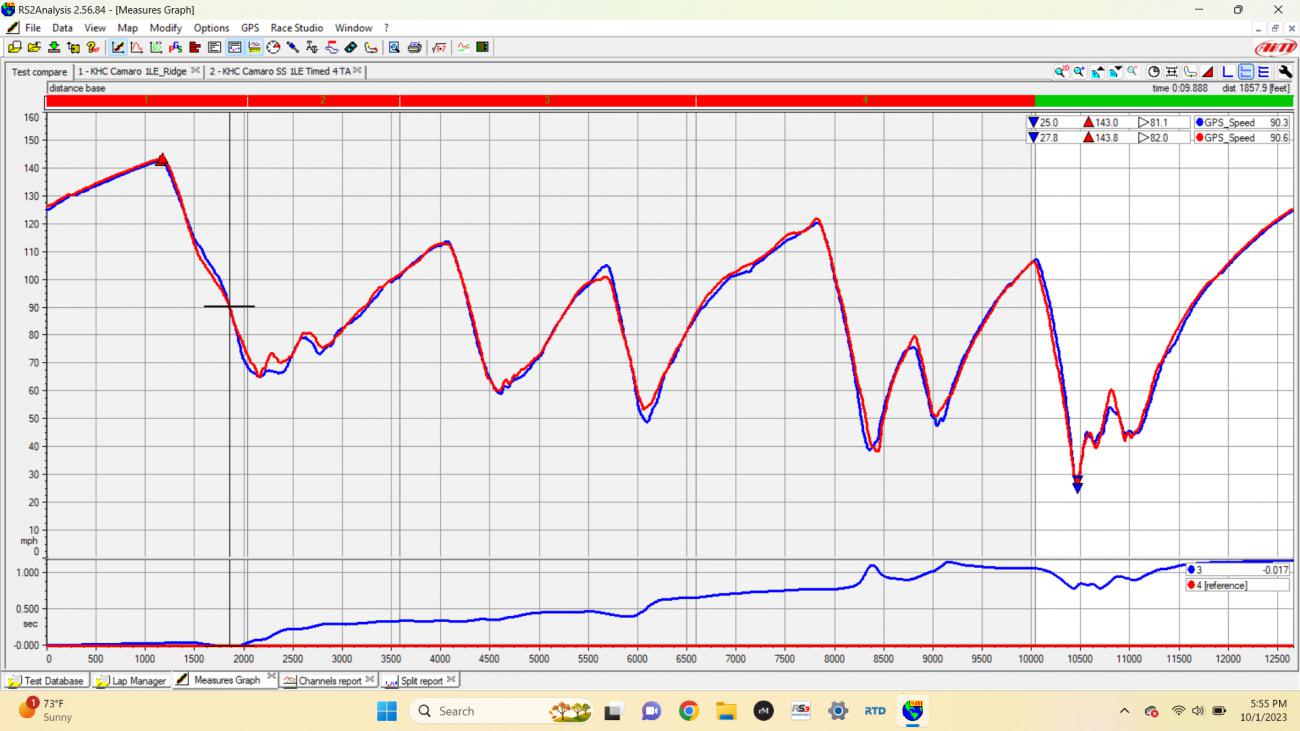Open print preview magnifier icon

(394, 47)
